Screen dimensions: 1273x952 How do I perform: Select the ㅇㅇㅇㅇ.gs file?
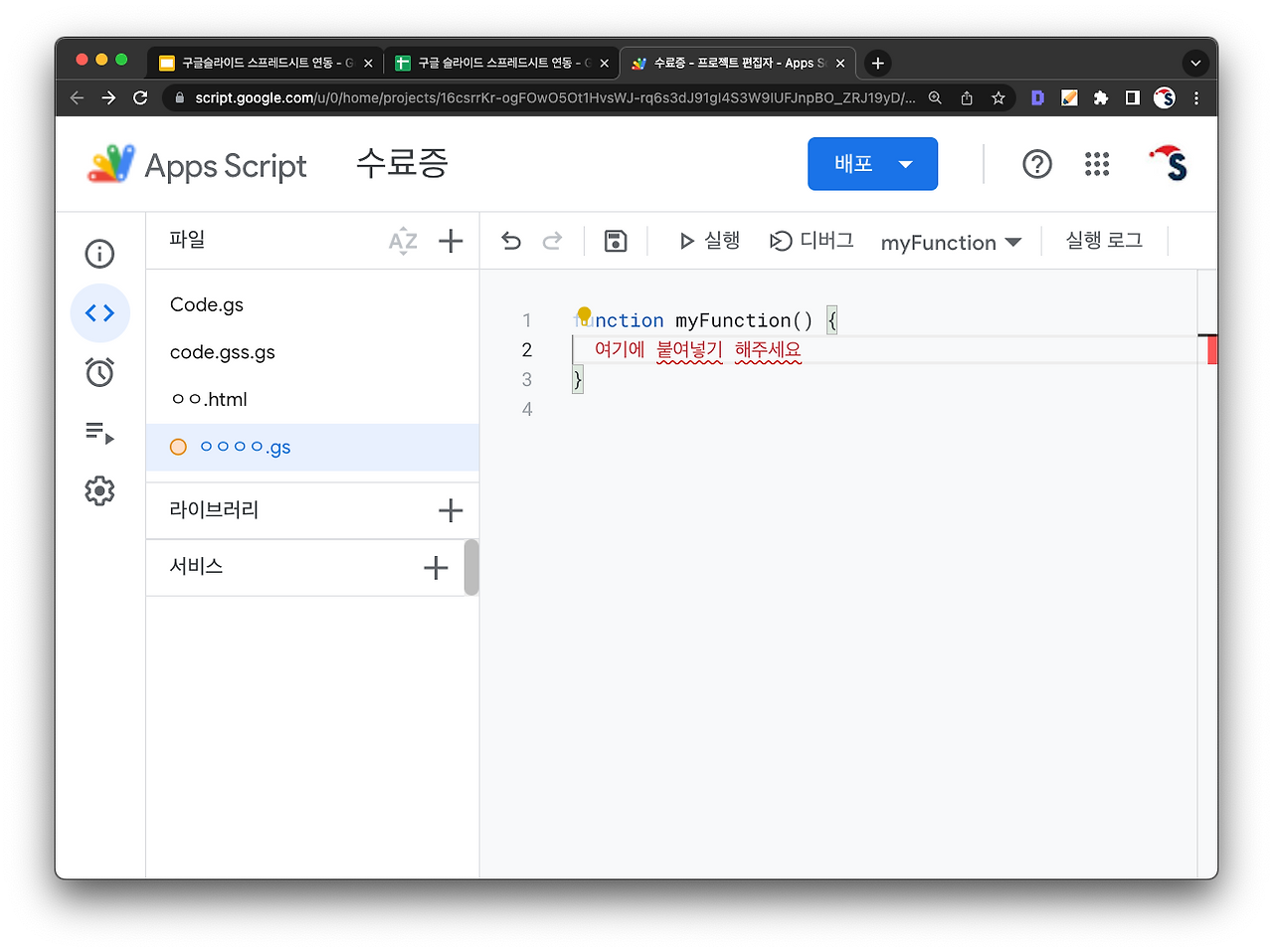tap(312, 447)
